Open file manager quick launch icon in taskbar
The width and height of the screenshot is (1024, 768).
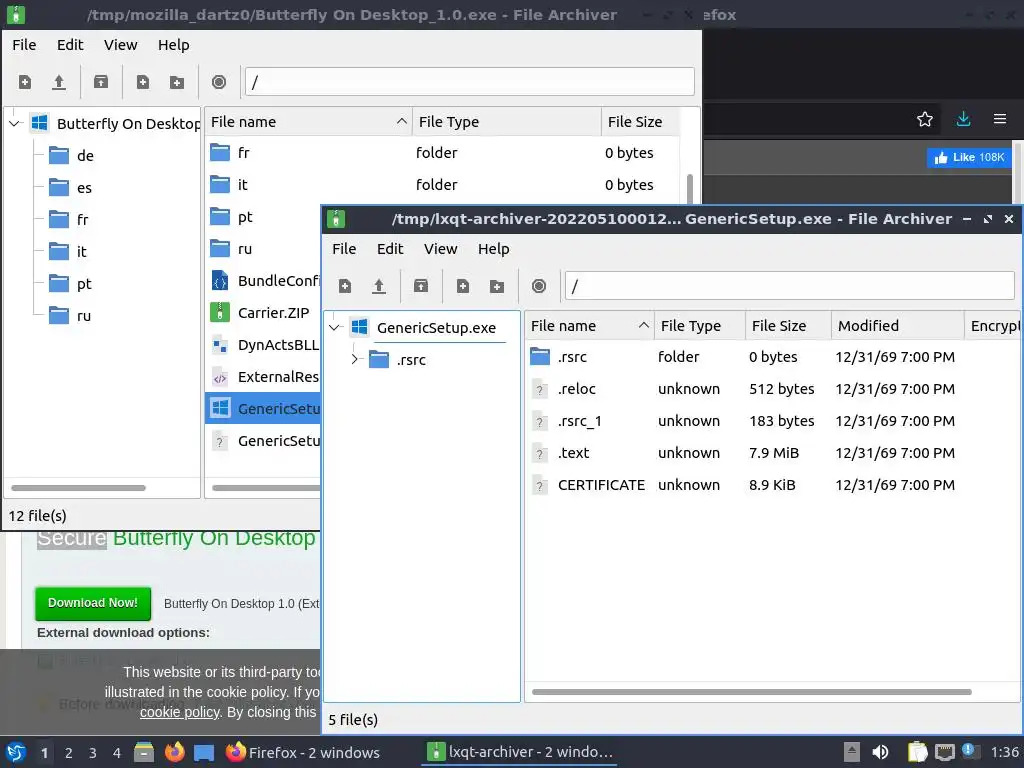coord(144,752)
